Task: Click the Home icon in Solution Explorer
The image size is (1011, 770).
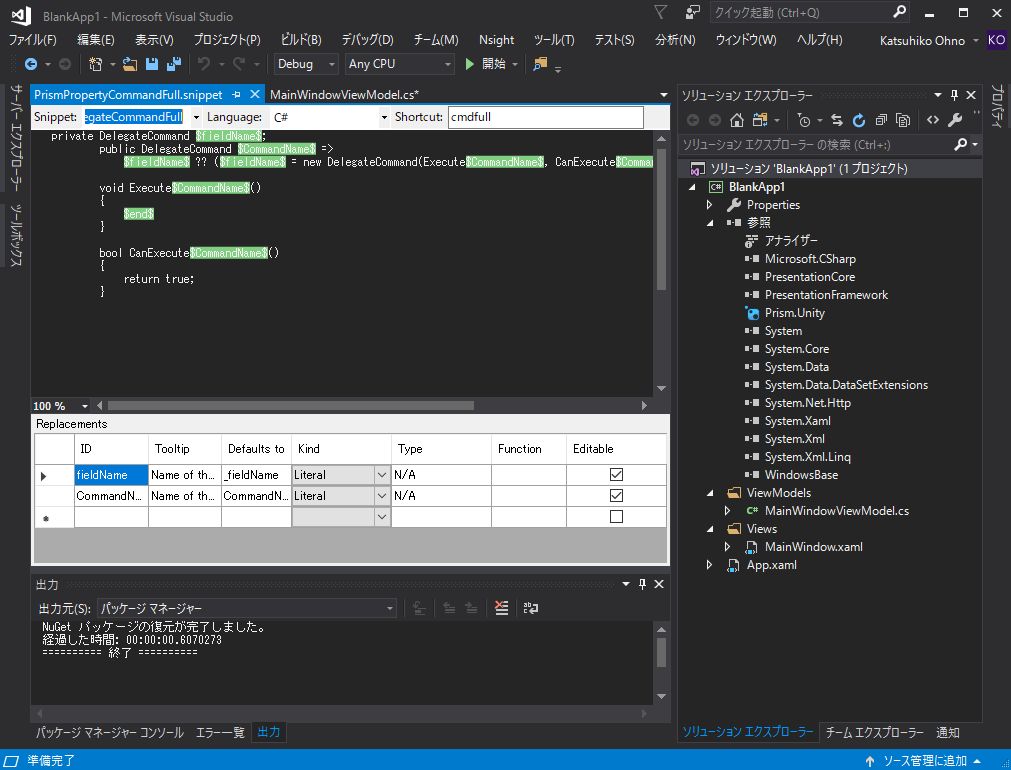Action: click(x=736, y=120)
